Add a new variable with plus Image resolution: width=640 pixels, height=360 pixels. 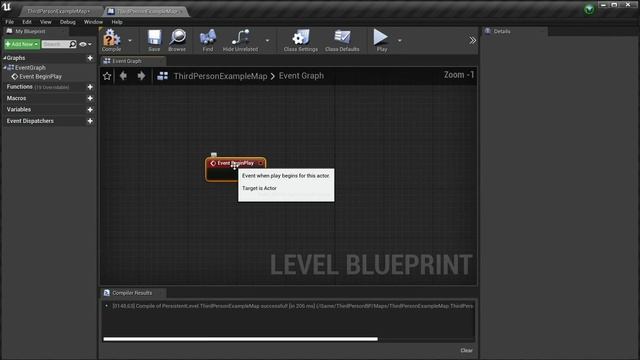pos(90,110)
